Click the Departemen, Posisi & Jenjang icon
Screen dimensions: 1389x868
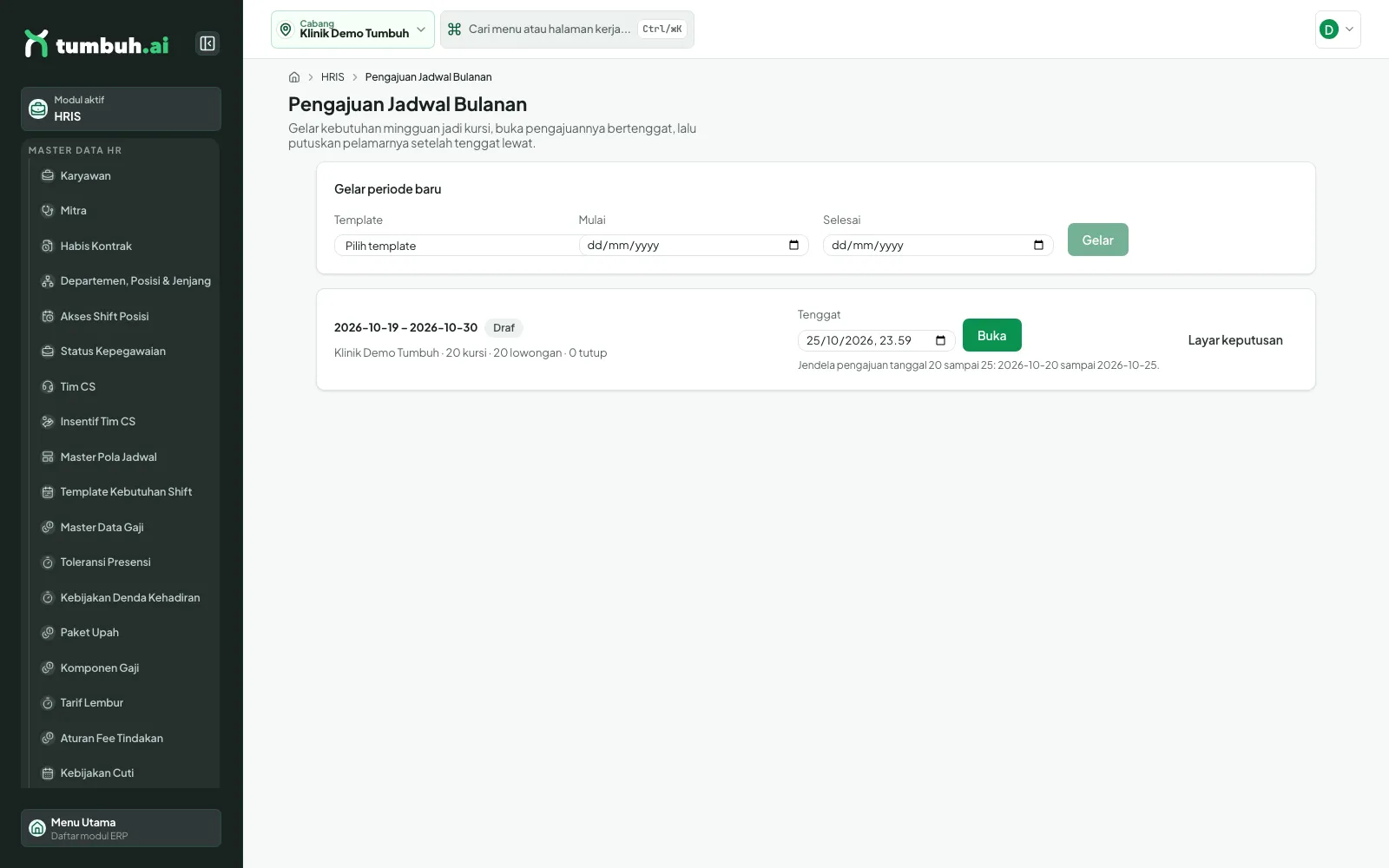[x=48, y=281]
